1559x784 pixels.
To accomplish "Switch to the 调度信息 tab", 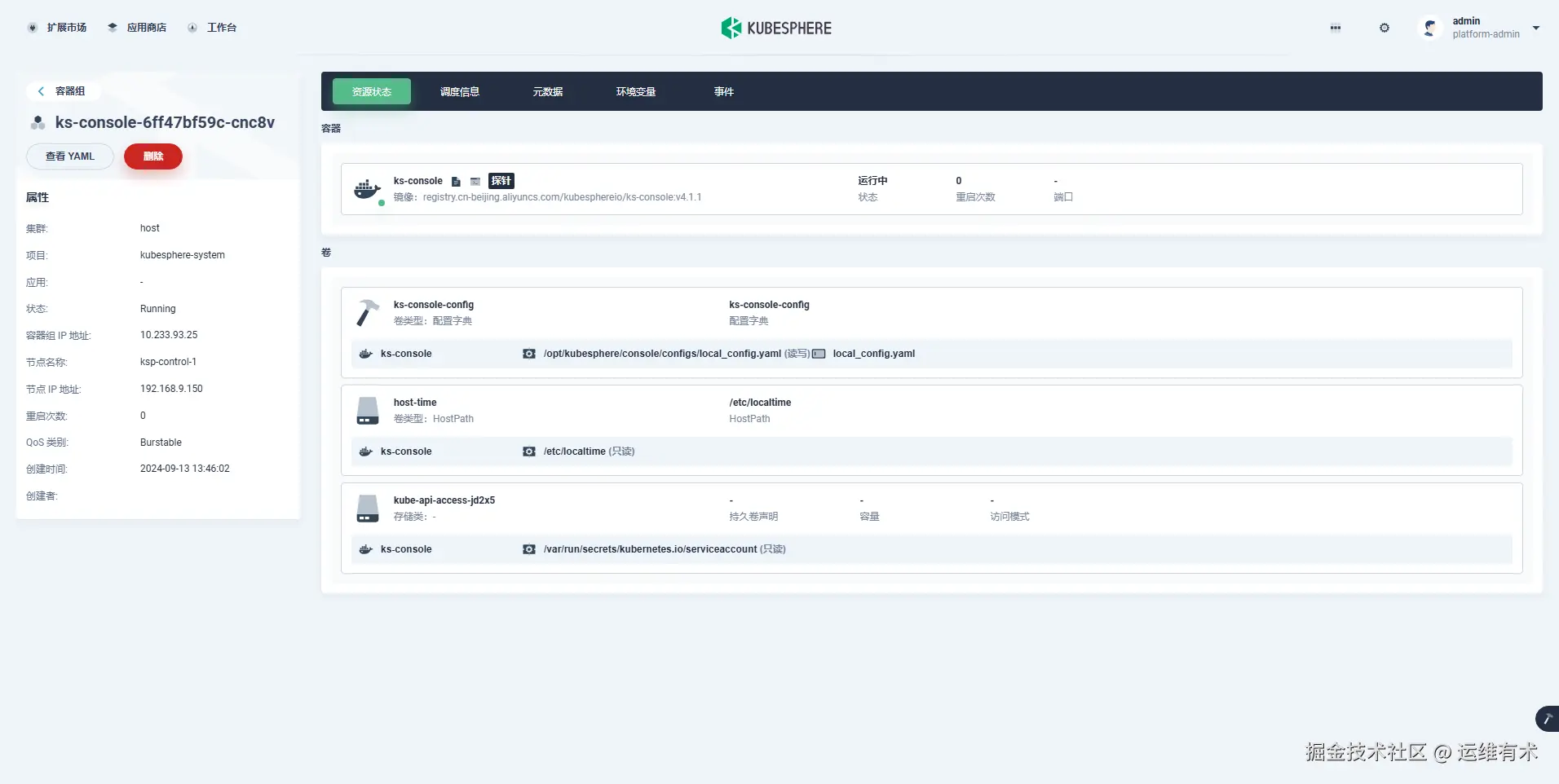I will coord(460,91).
